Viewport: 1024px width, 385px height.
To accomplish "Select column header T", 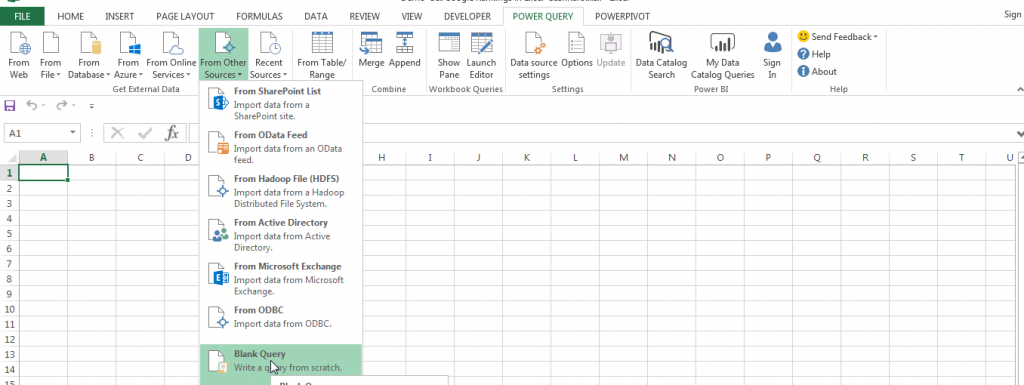I will [x=961, y=157].
